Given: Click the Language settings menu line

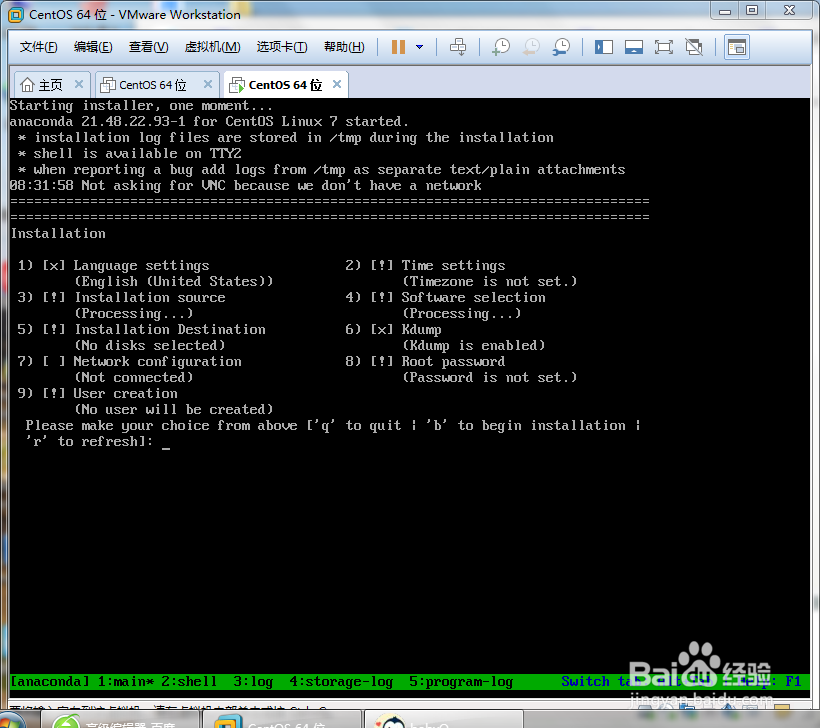Looking at the screenshot, I should [x=113, y=266].
